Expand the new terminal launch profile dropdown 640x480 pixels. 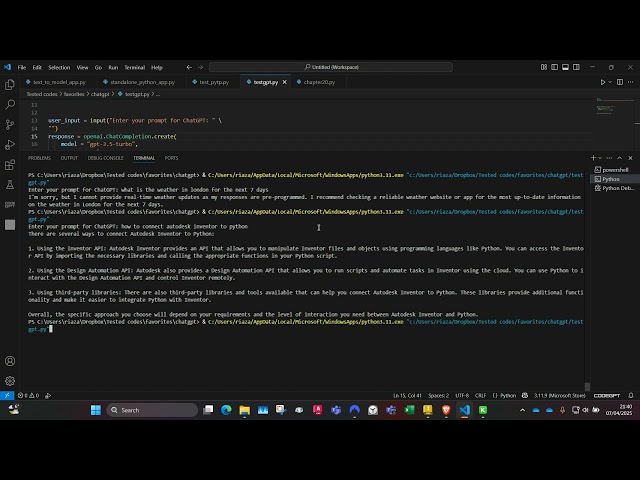(x=600, y=158)
